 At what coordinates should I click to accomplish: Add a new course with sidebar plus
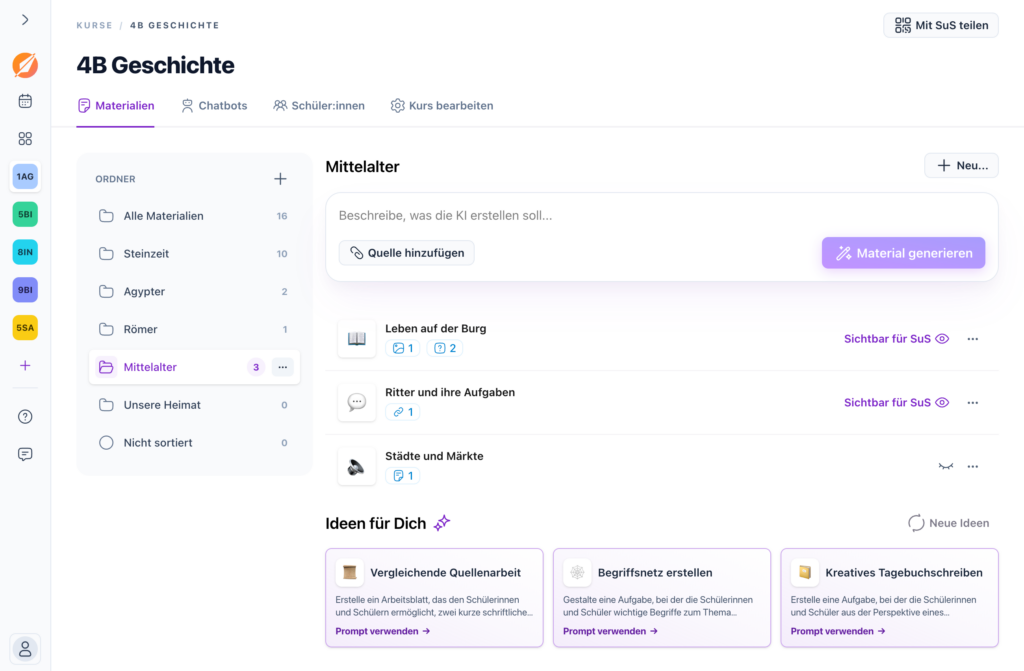pos(25,366)
